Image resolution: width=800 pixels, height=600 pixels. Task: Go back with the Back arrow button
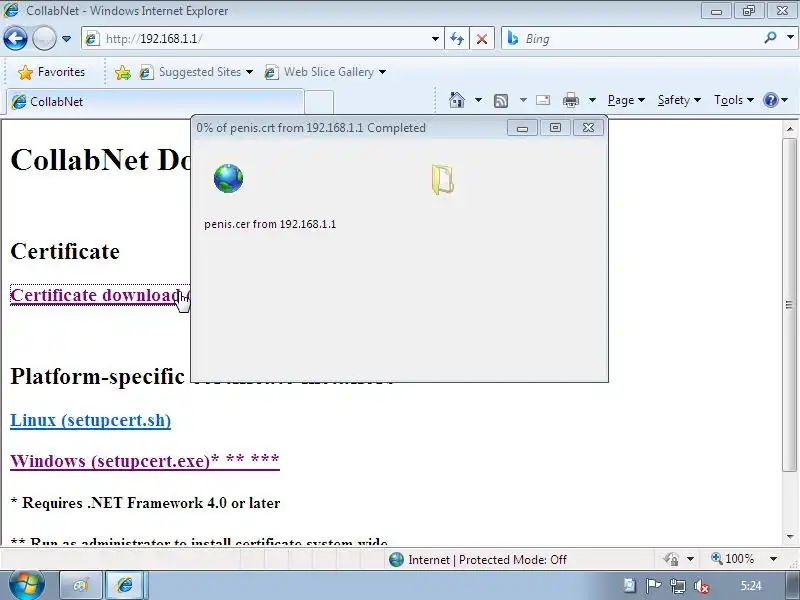click(15, 39)
